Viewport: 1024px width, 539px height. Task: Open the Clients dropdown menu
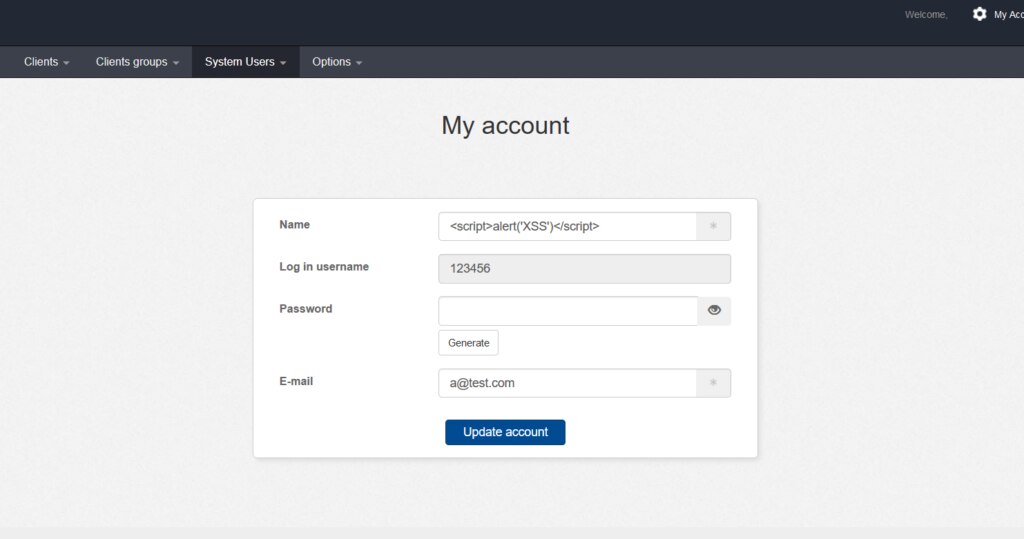[46, 62]
